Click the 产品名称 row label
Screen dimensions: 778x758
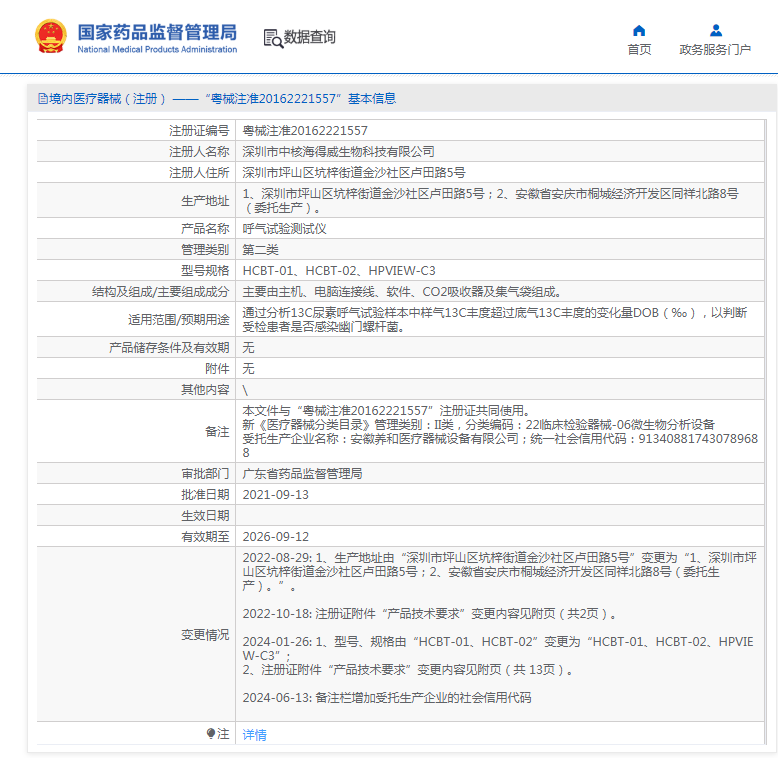205,229
